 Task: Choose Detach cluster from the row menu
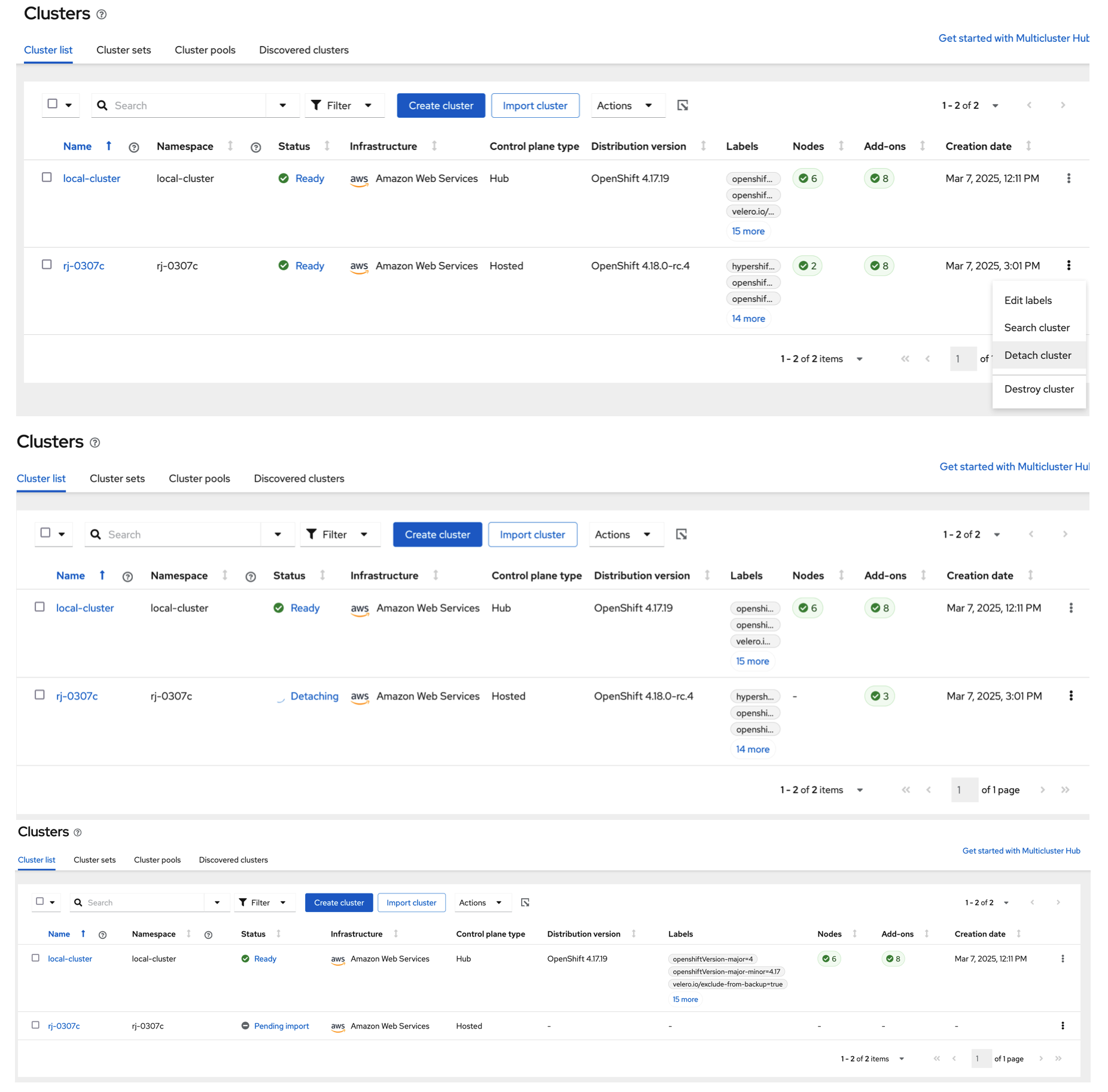[1037, 355]
